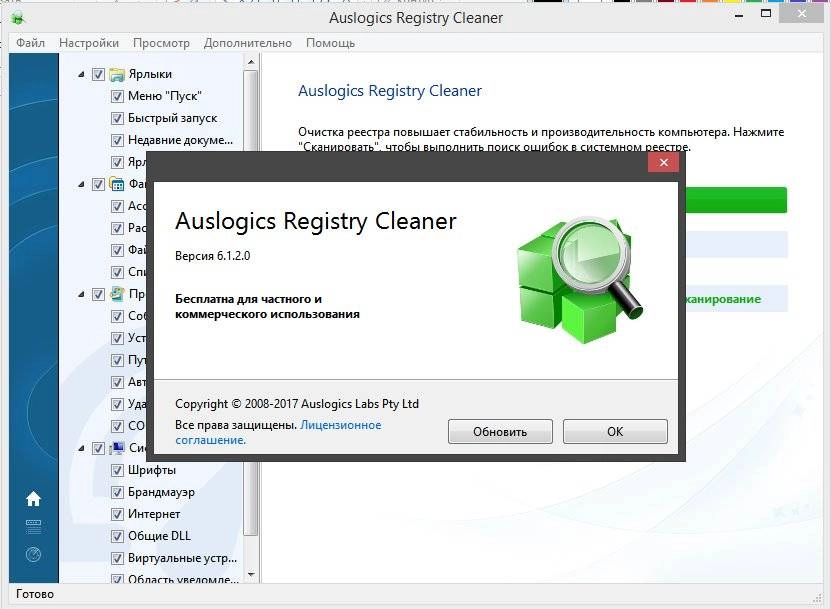Click the Home icon in the blue sidebar

click(33, 499)
